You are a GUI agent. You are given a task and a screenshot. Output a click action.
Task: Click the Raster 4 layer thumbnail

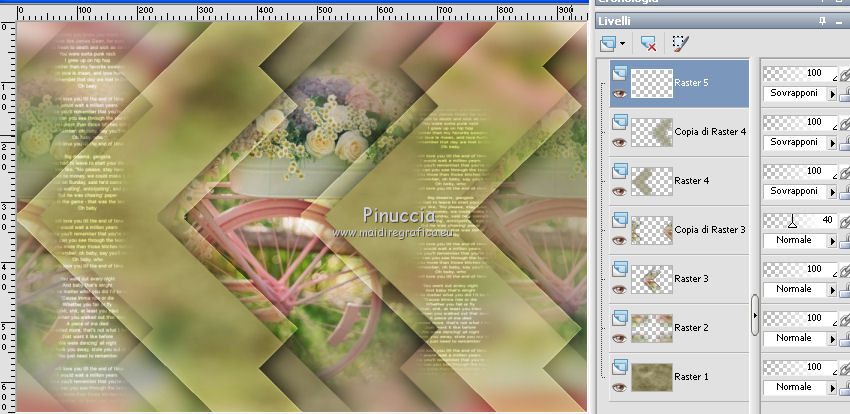[x=652, y=181]
